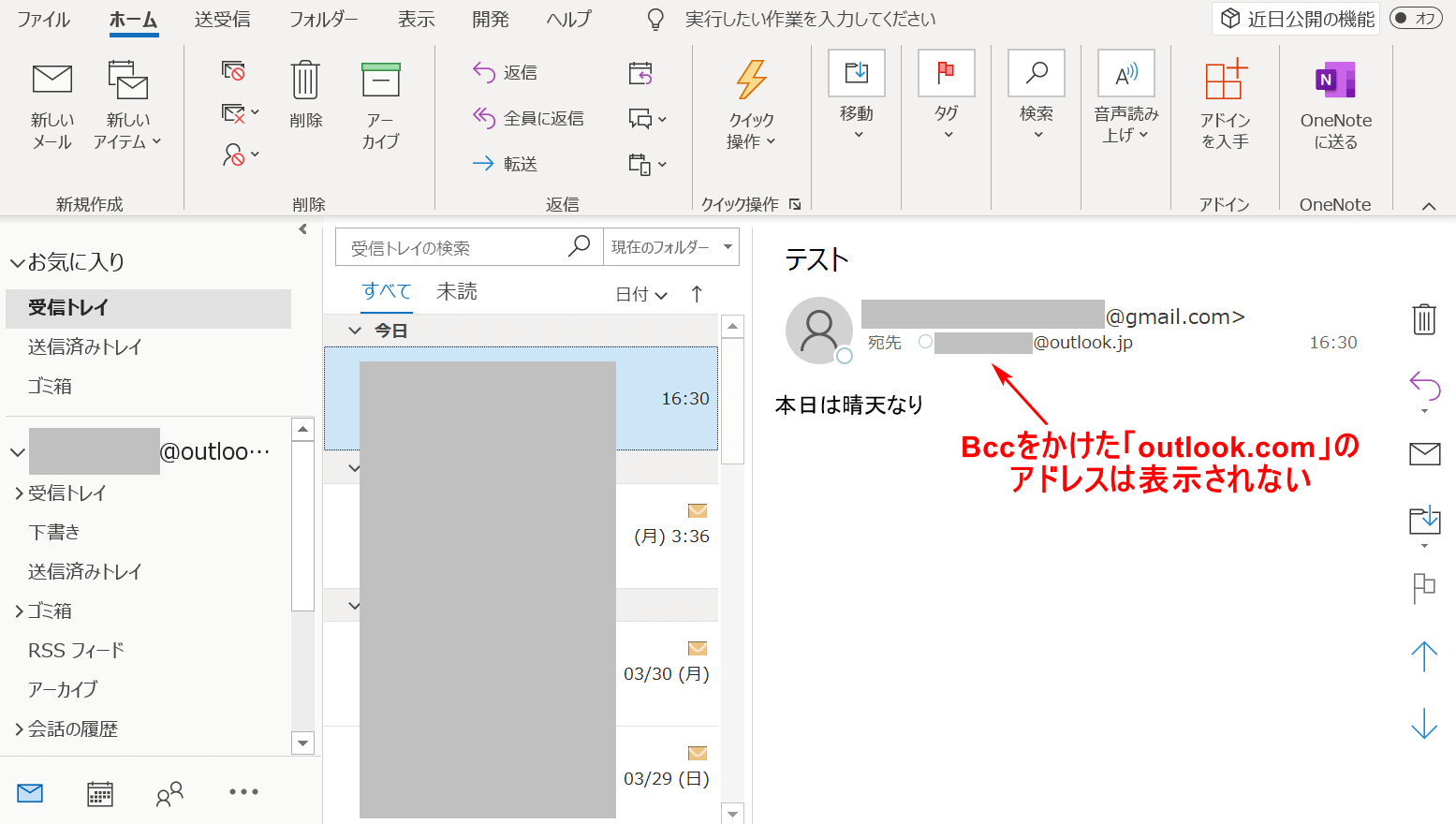1456x824 pixels.
Task: Open more navigation options (…)
Action: [x=243, y=792]
